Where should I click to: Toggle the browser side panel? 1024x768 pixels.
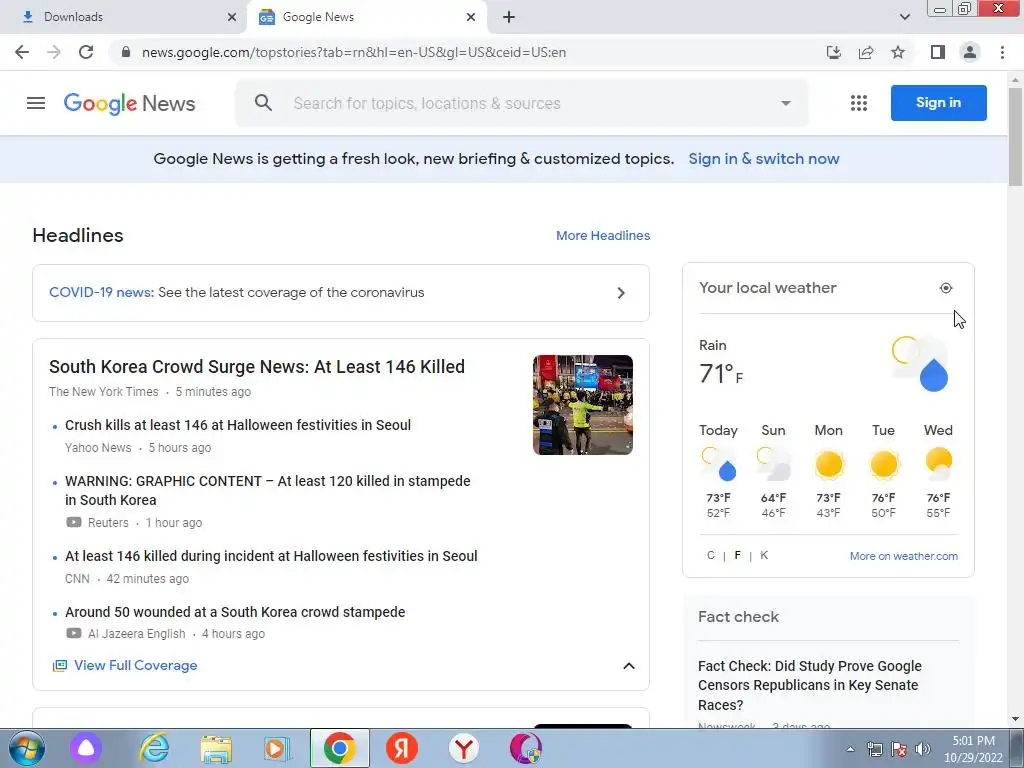pyautogui.click(x=938, y=52)
